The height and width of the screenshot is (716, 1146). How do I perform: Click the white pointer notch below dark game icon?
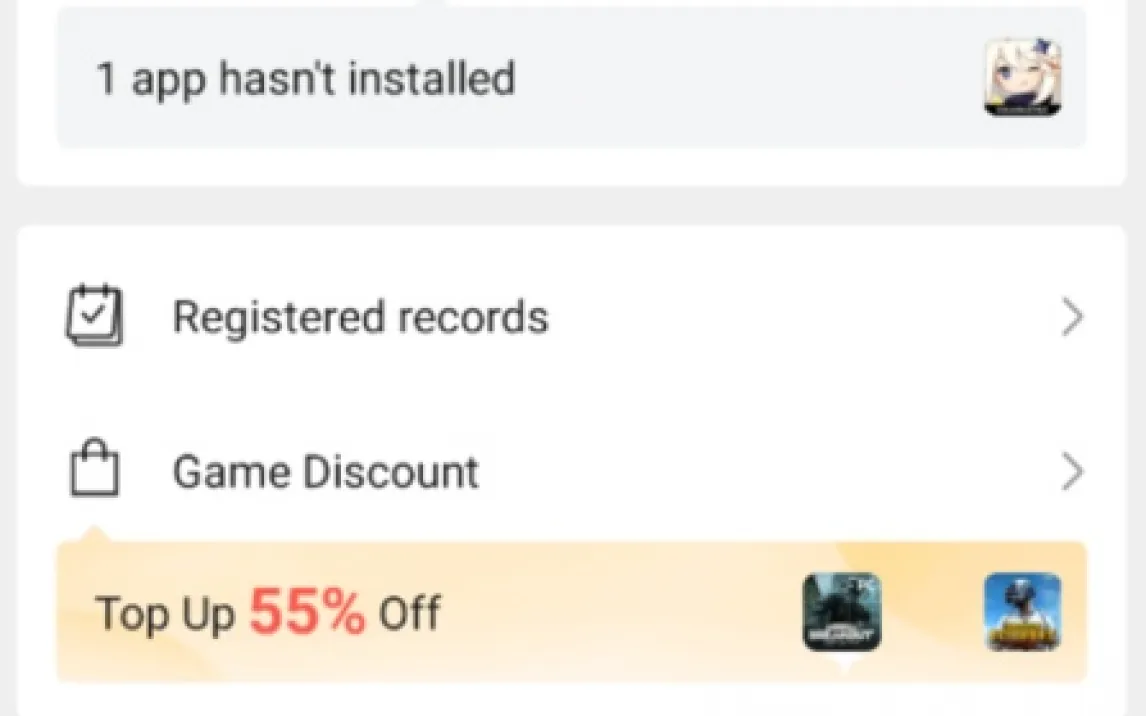(x=843, y=661)
